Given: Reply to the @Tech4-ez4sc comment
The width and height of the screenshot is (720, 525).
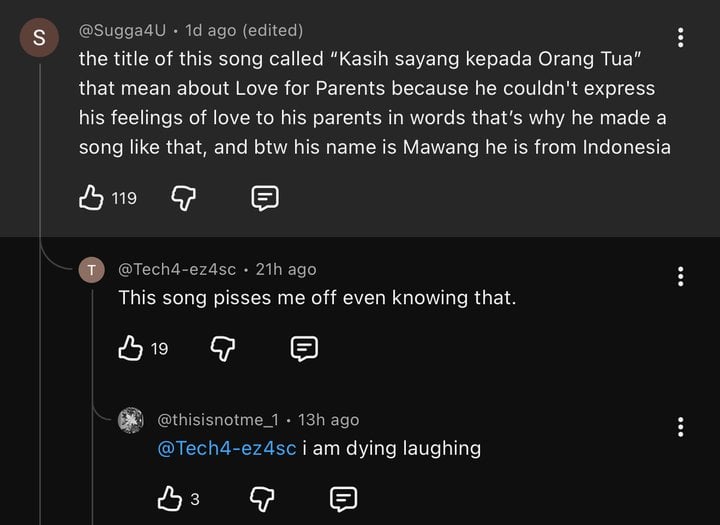Looking at the screenshot, I should pos(303,348).
